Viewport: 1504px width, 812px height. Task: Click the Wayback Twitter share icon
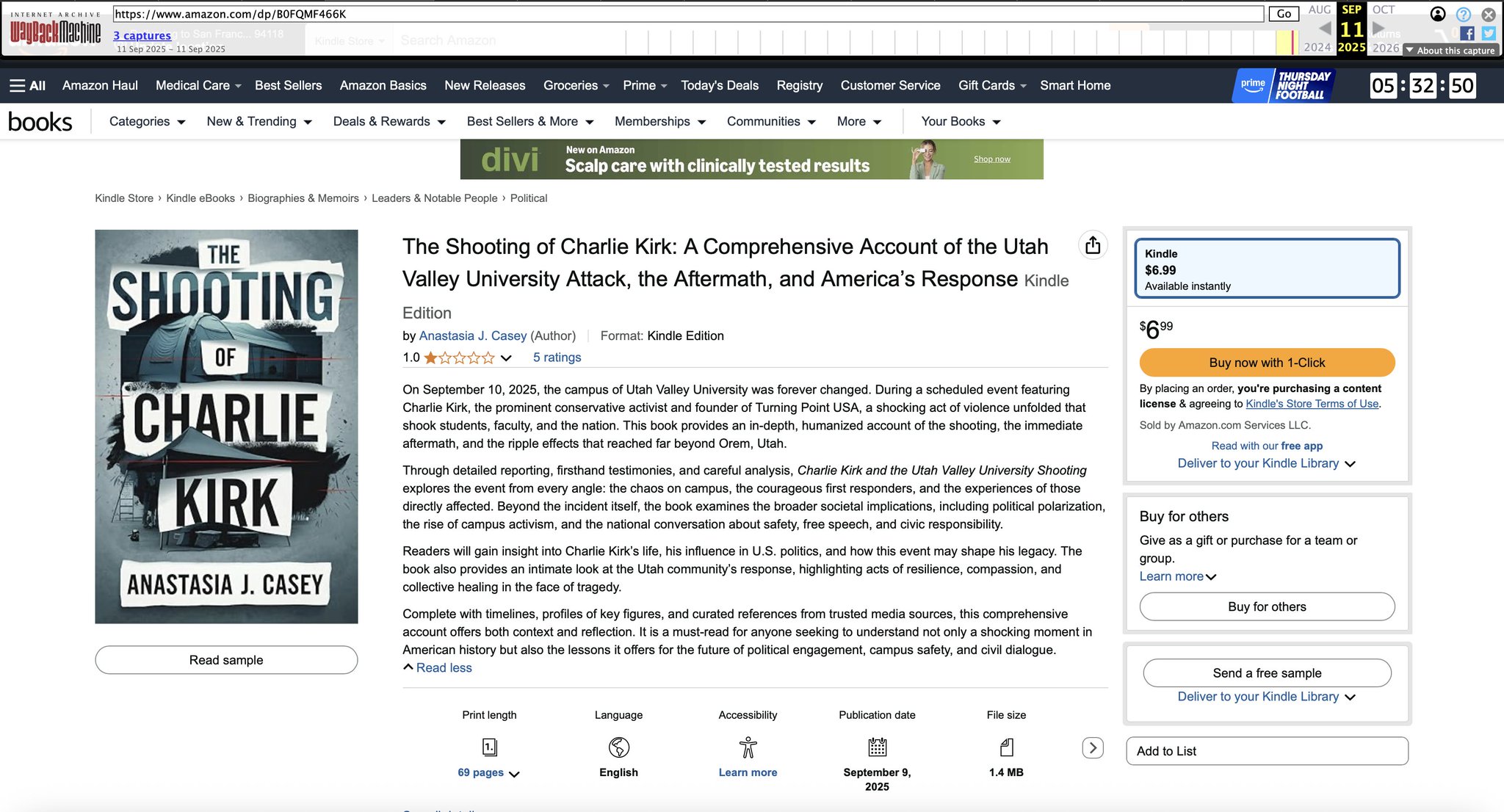(x=1489, y=34)
